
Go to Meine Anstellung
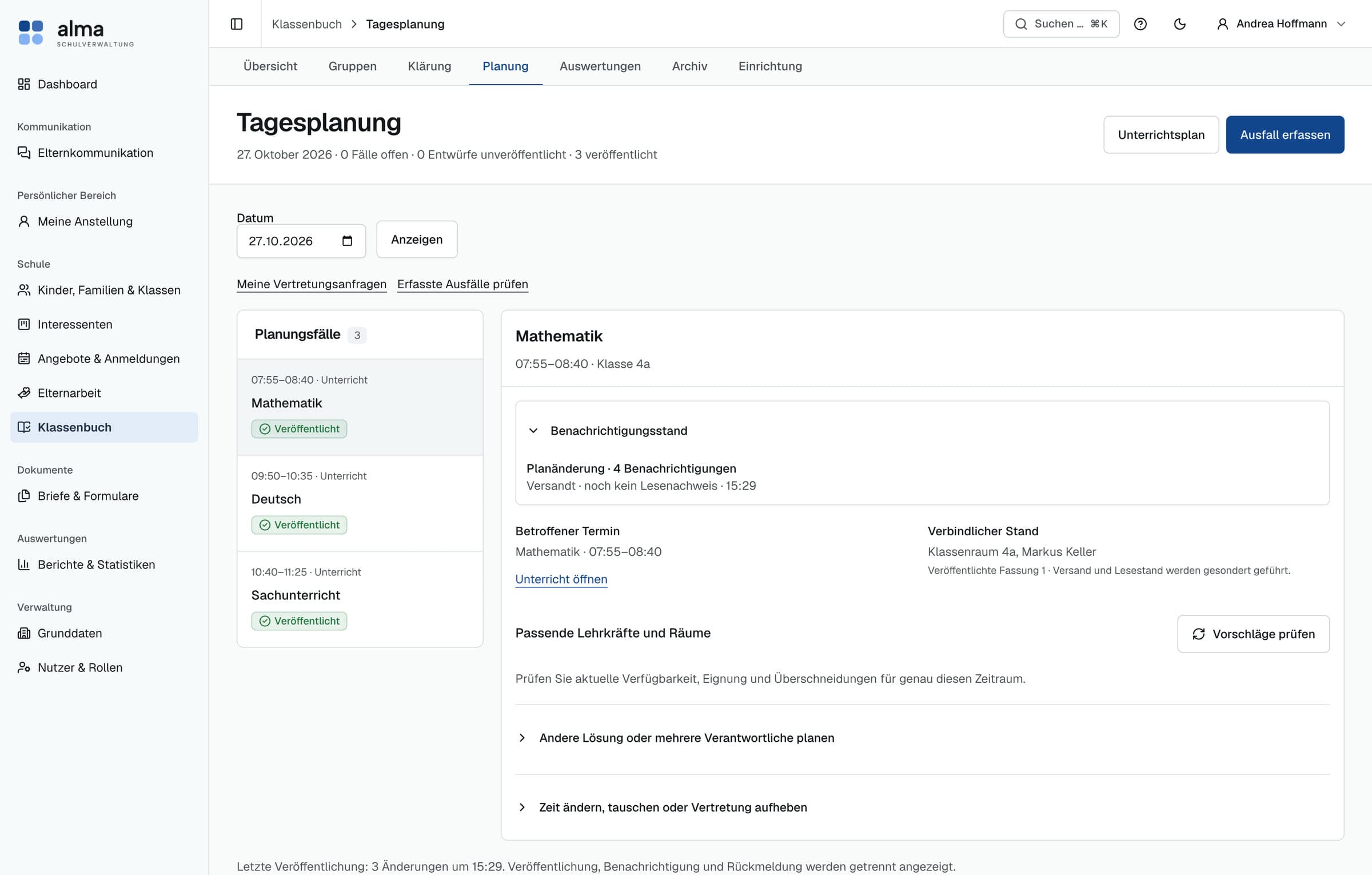pyautogui.click(x=104, y=221)
